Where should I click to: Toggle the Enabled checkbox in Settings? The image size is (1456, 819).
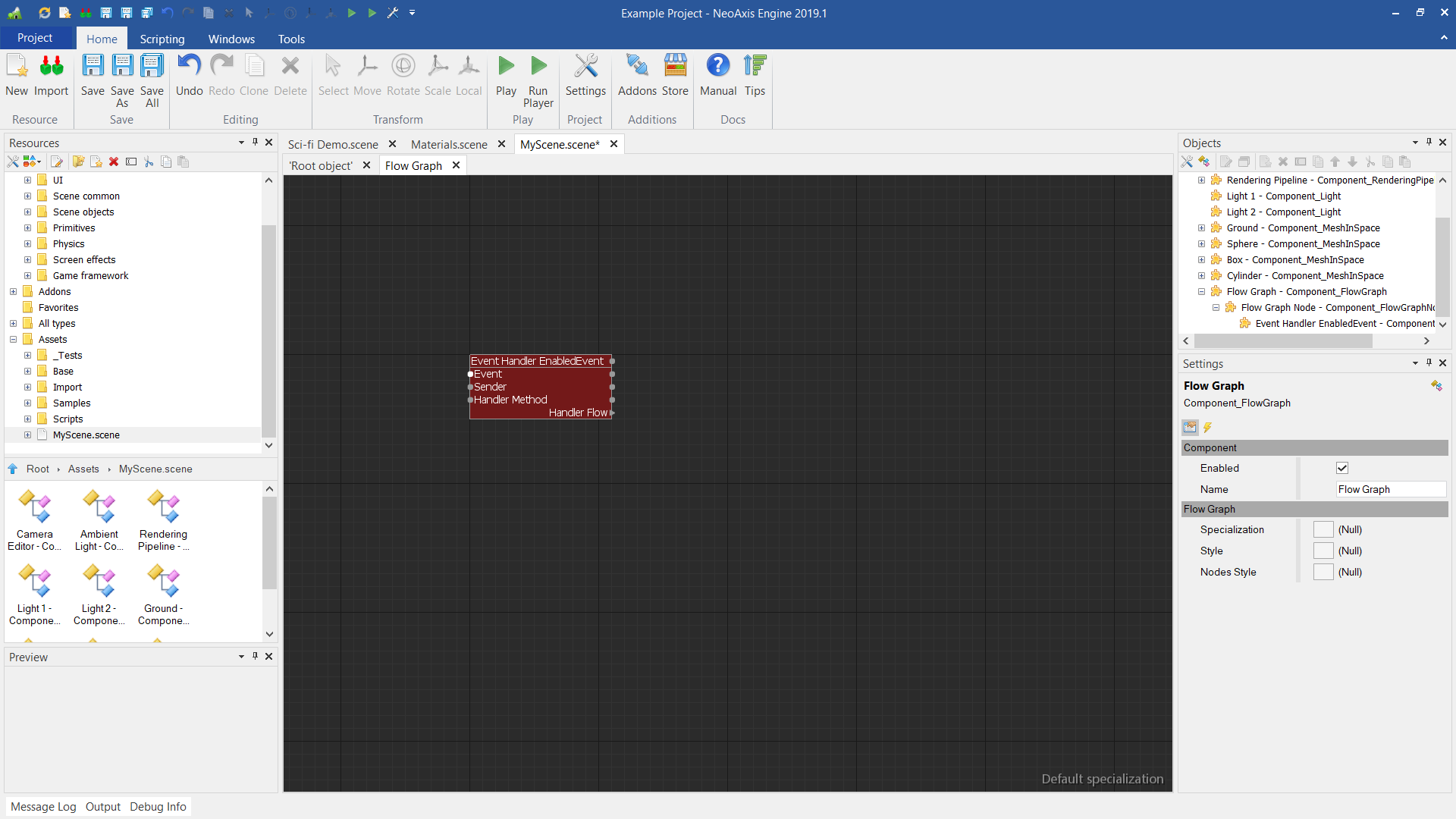(x=1342, y=468)
